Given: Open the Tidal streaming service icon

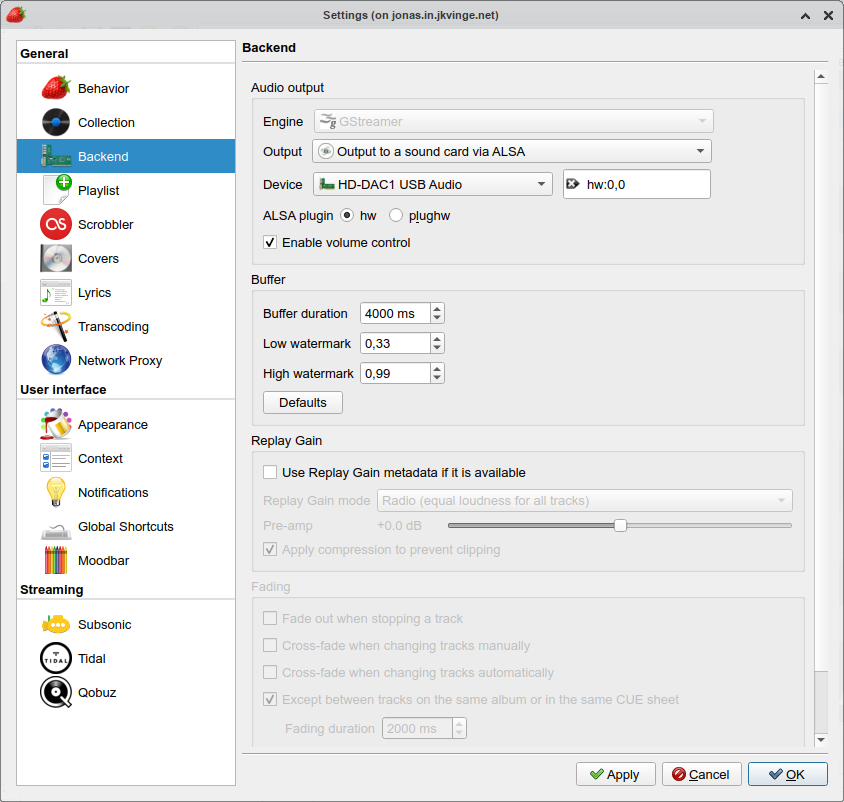Looking at the screenshot, I should [x=56, y=658].
